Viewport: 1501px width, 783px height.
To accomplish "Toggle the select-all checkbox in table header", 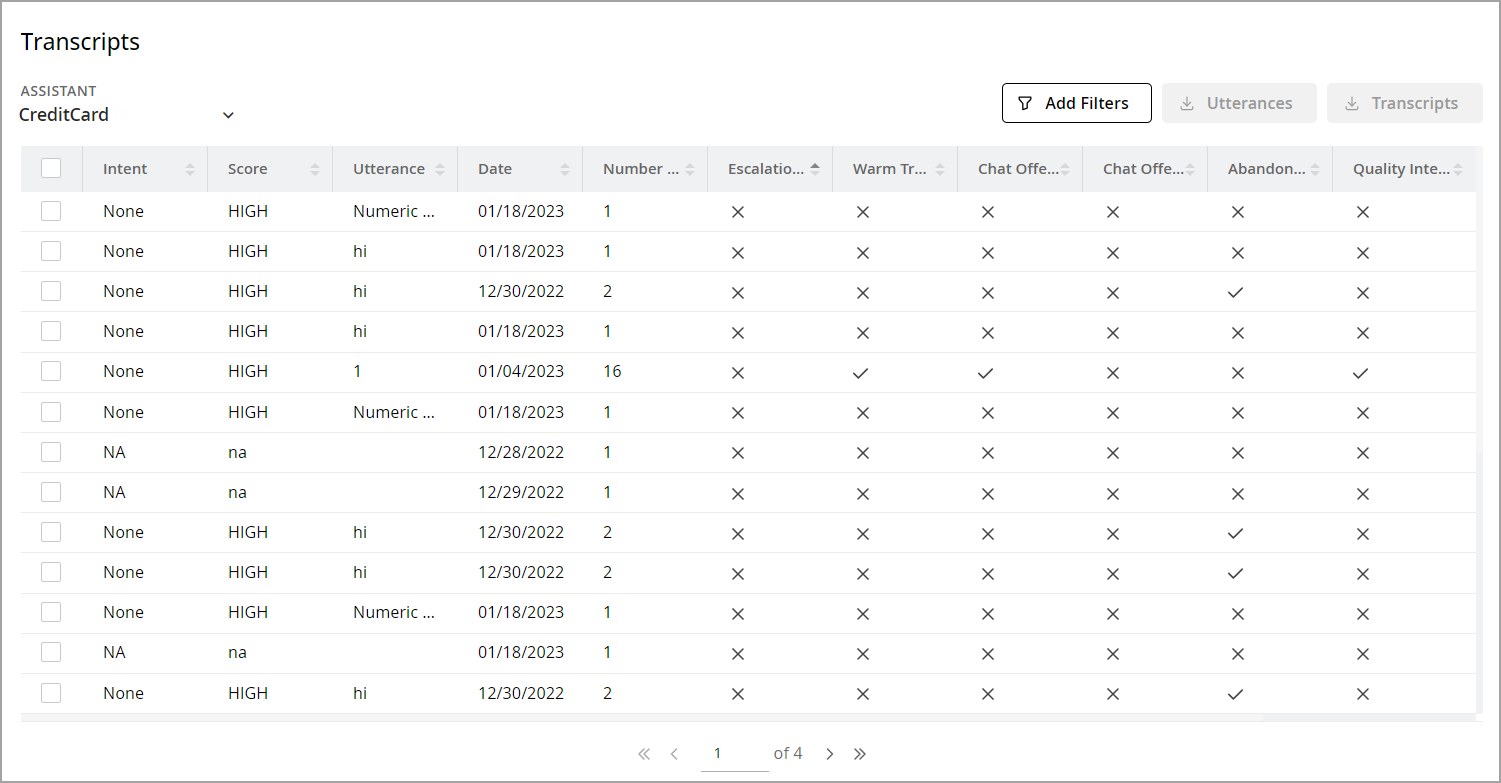I will coord(51,168).
